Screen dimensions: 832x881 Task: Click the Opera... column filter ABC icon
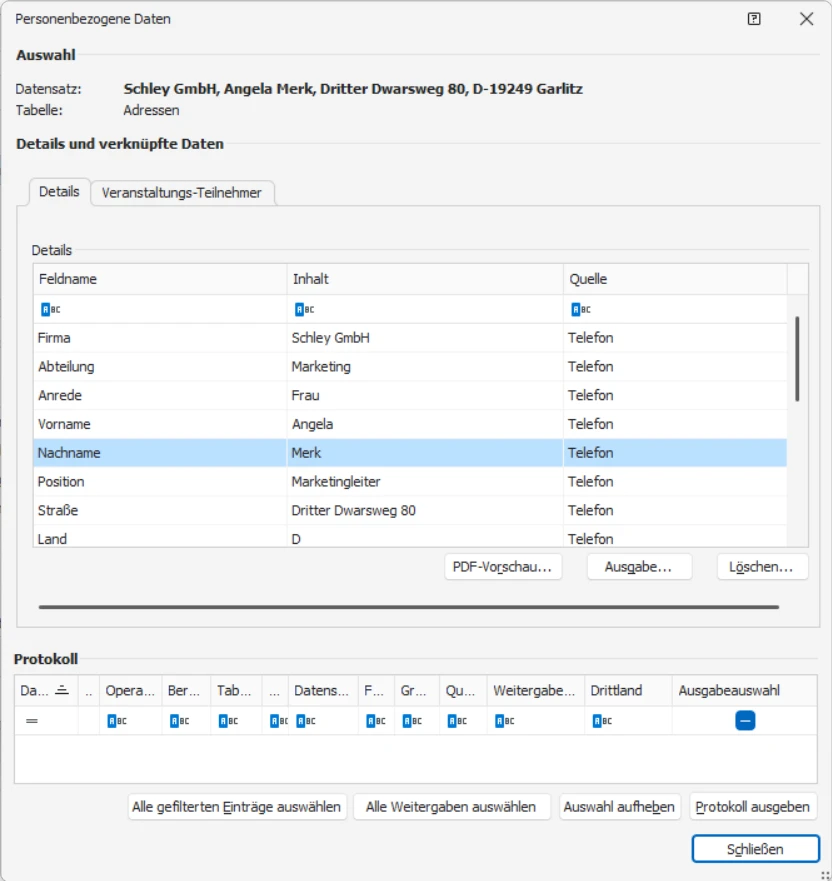coord(117,721)
